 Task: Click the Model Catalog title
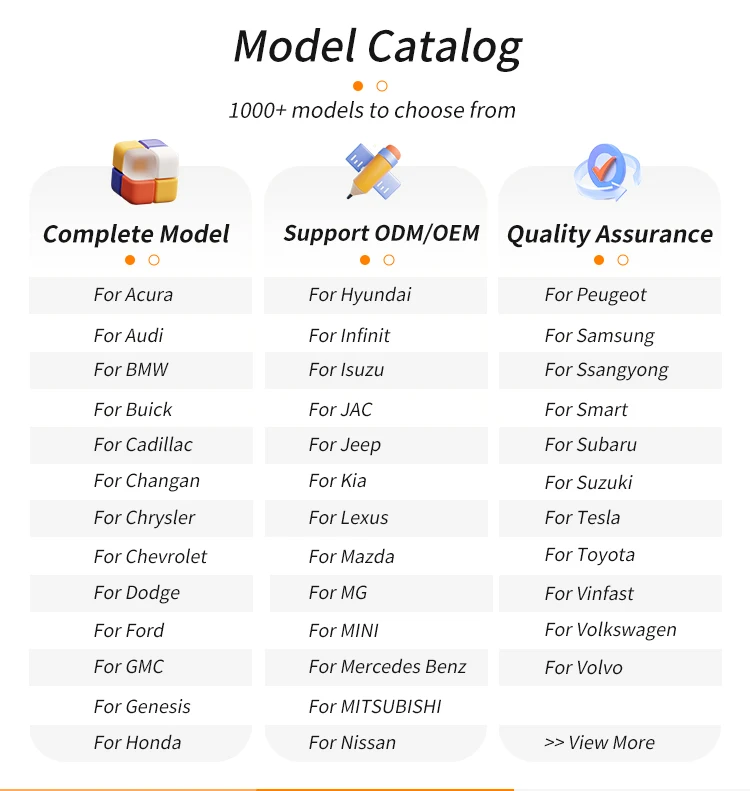377,46
